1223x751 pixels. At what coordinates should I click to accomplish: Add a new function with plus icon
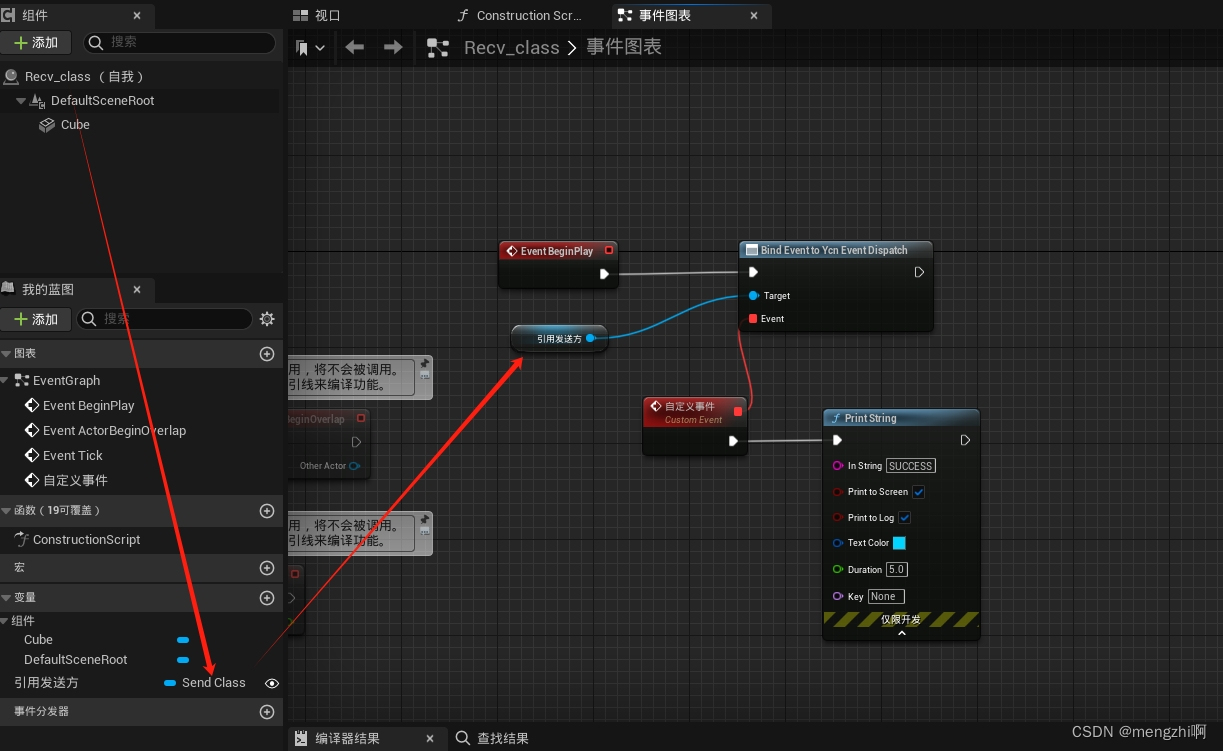[x=267, y=511]
